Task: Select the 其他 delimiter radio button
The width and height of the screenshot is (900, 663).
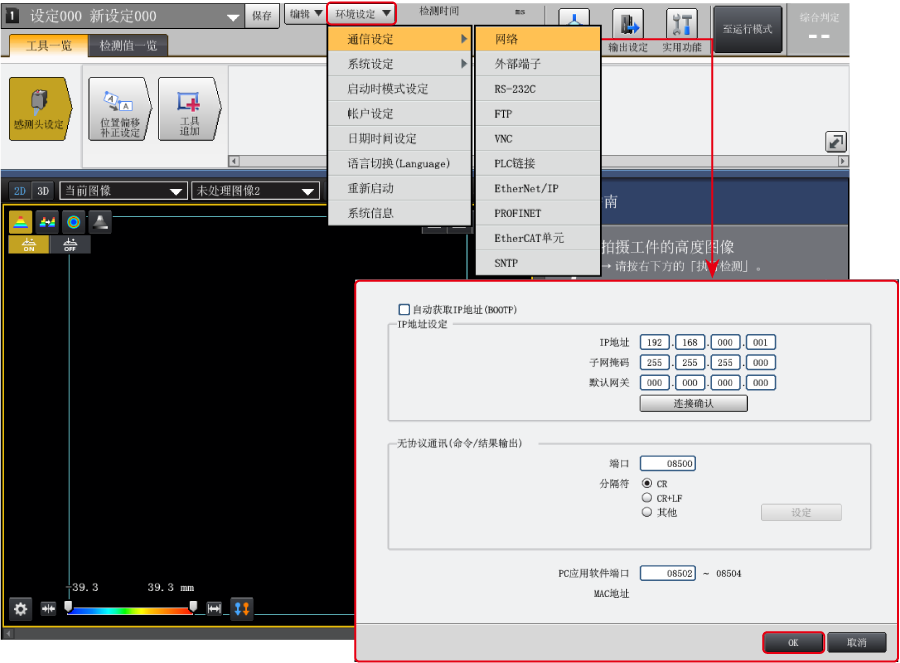Action: click(x=647, y=512)
